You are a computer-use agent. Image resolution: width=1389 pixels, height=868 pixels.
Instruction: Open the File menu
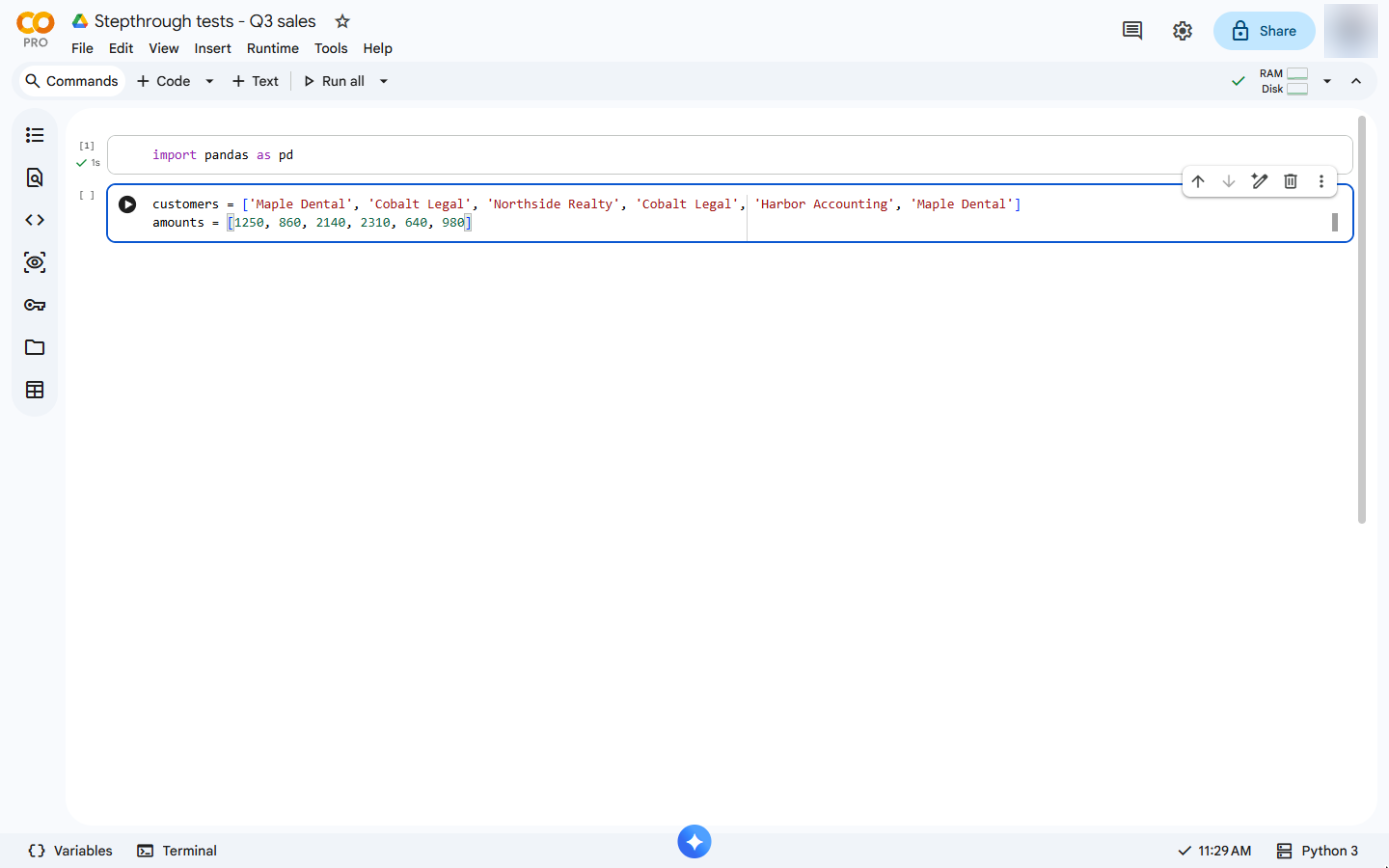pyautogui.click(x=82, y=48)
